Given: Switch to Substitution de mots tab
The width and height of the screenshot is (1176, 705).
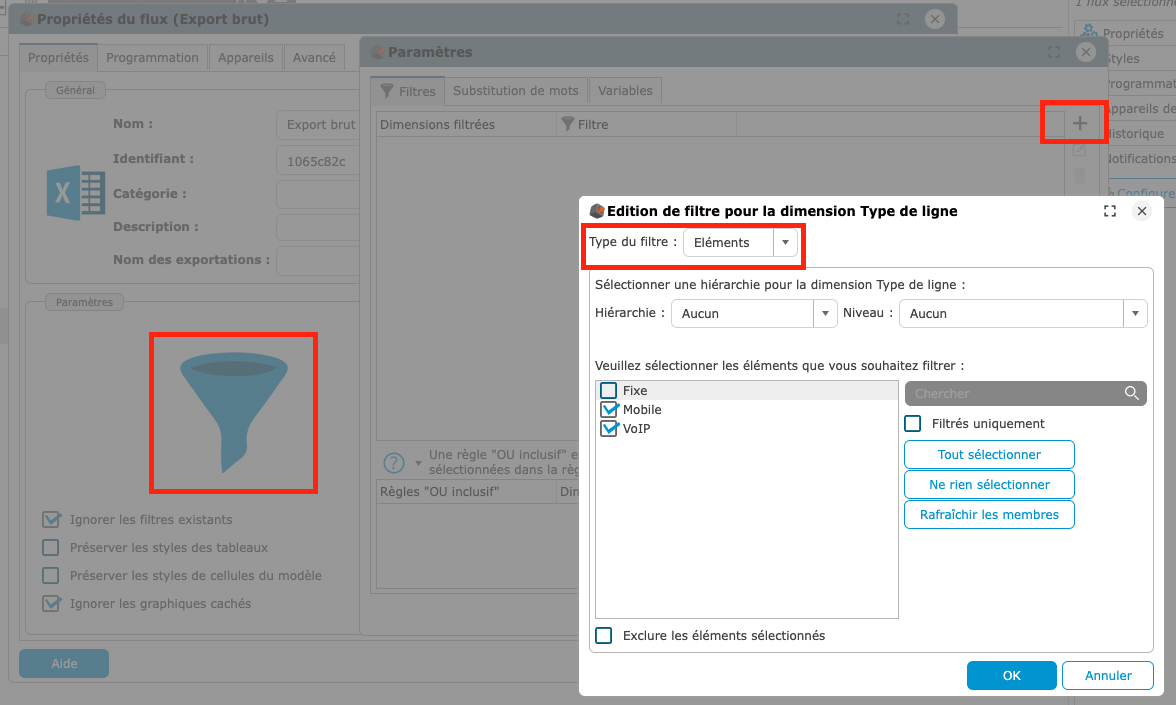Looking at the screenshot, I should point(515,91).
